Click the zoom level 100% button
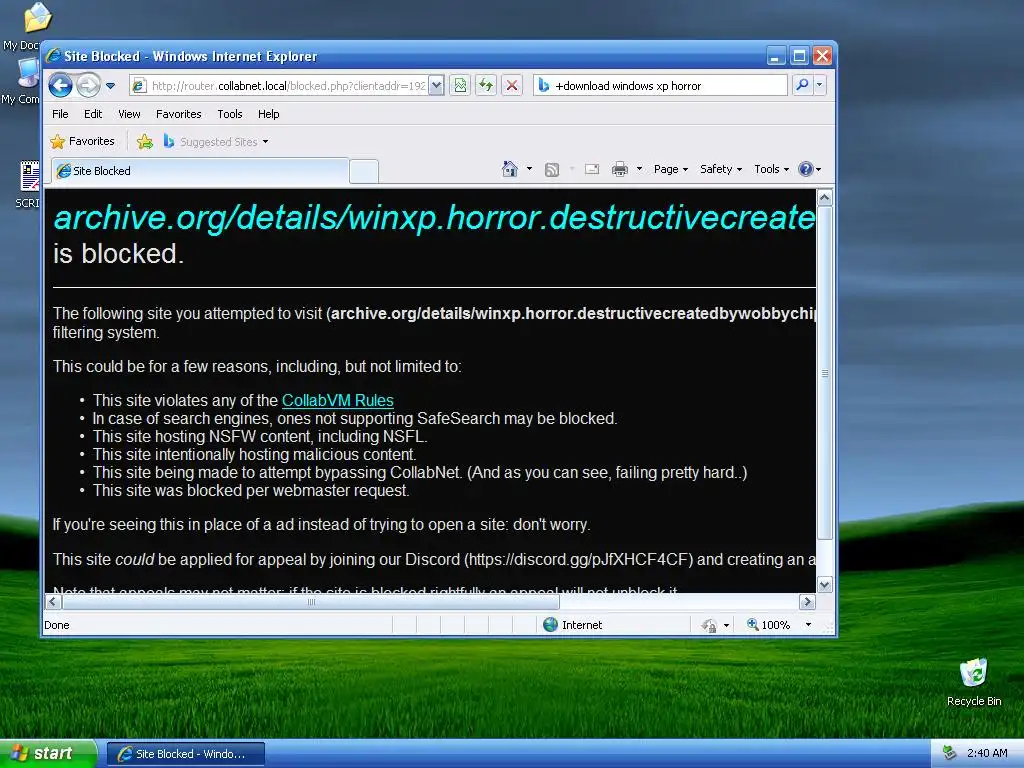 pyautogui.click(x=769, y=625)
